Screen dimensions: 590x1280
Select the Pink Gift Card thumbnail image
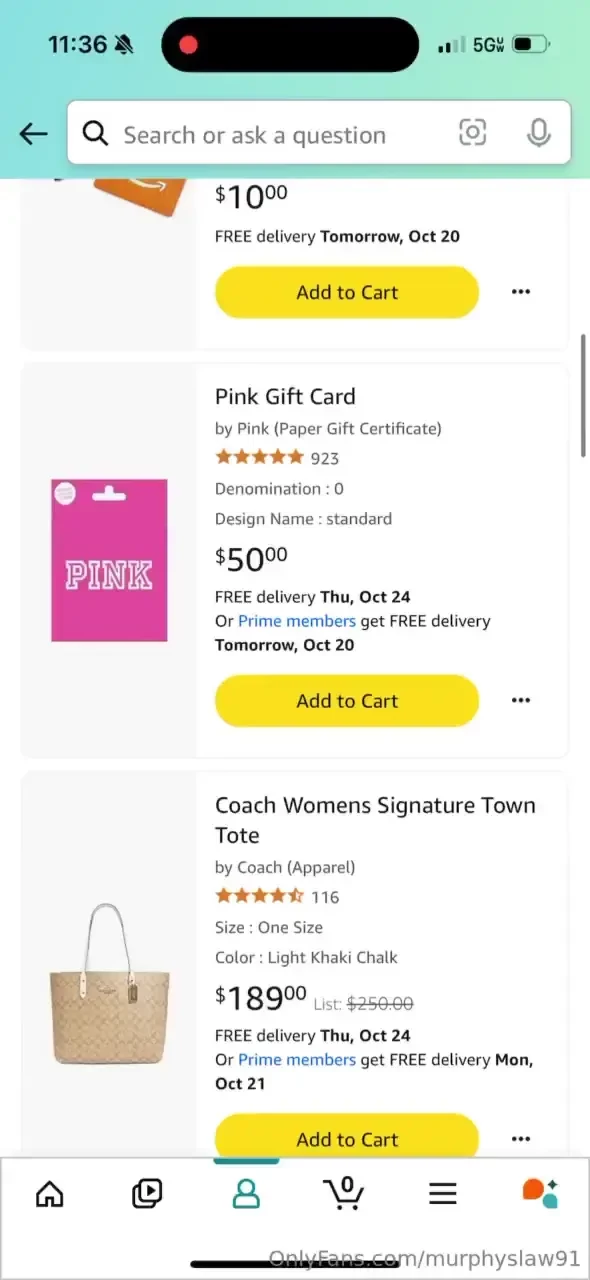pos(110,561)
